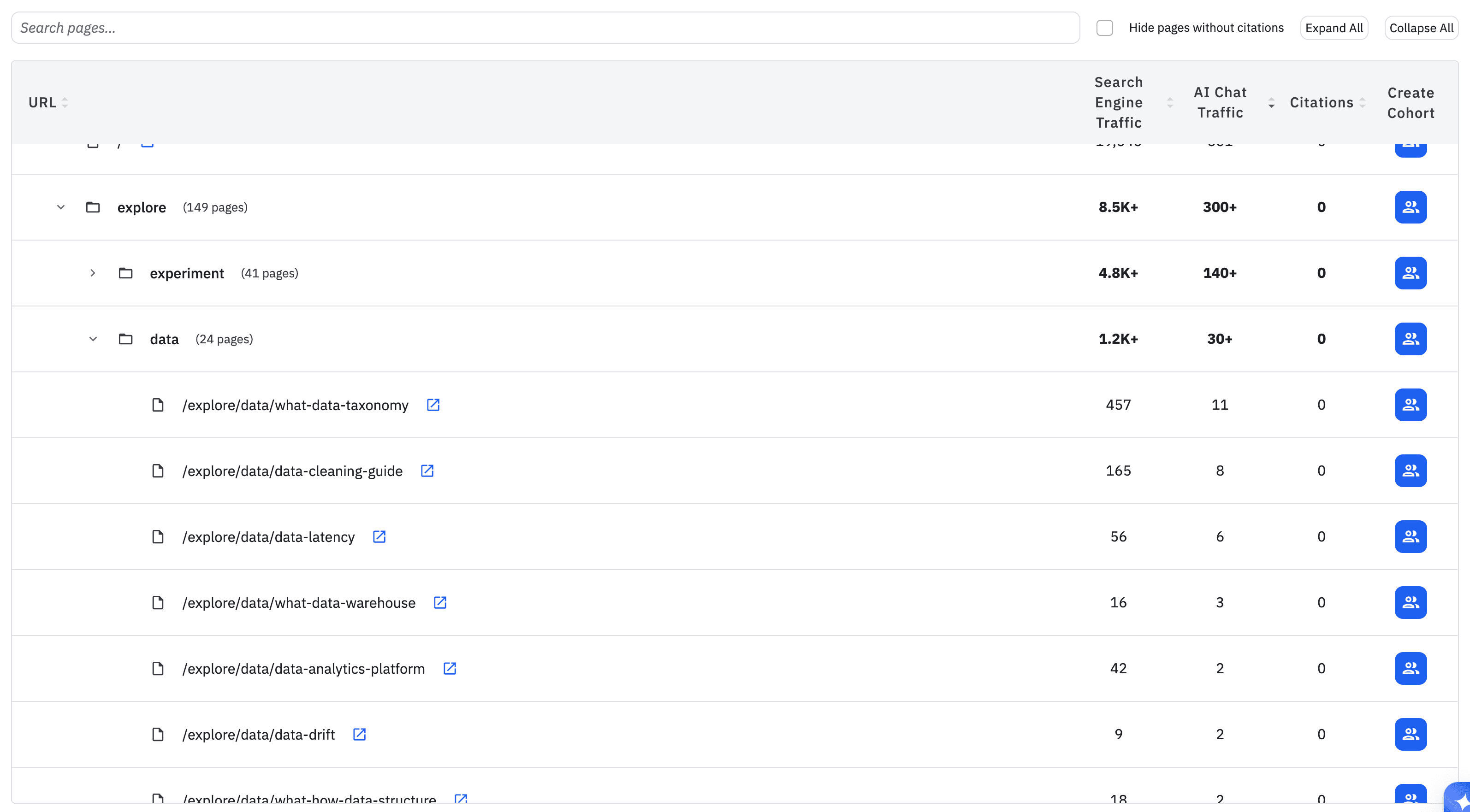Sort table by Citations column
This screenshot has height=812, width=1470.
[1363, 103]
